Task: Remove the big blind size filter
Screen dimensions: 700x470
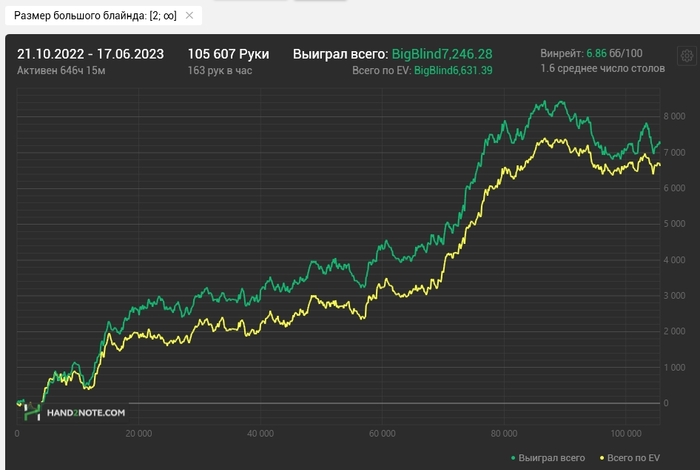Action: 189,16
